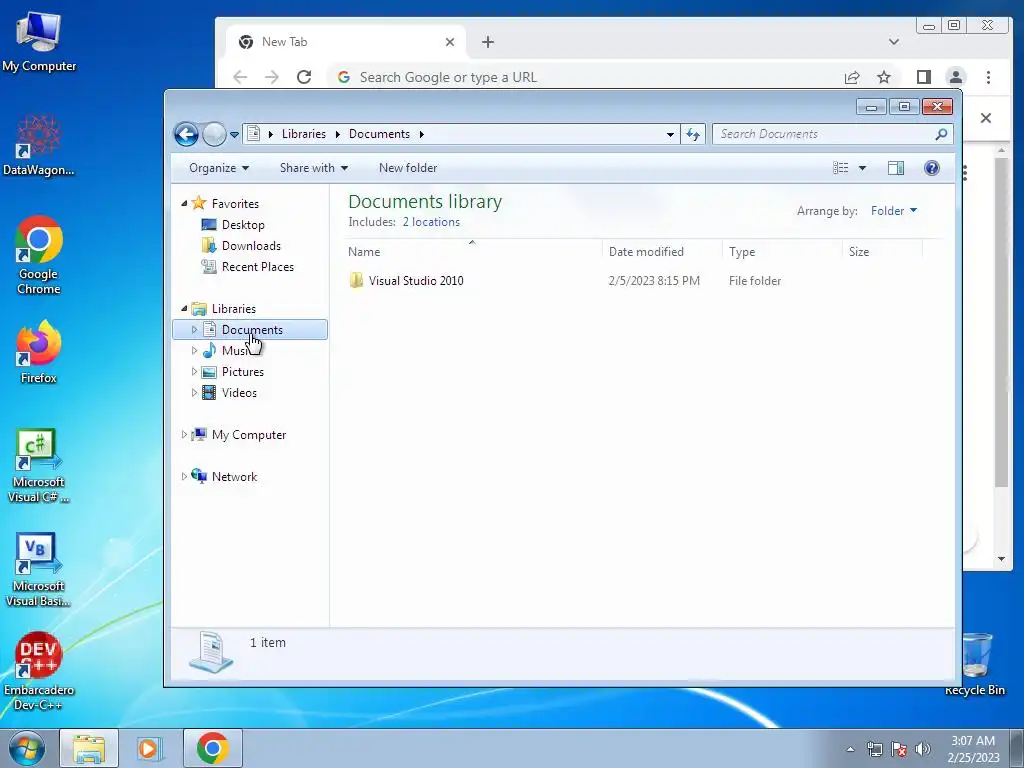Open Explorer help

point(932,168)
